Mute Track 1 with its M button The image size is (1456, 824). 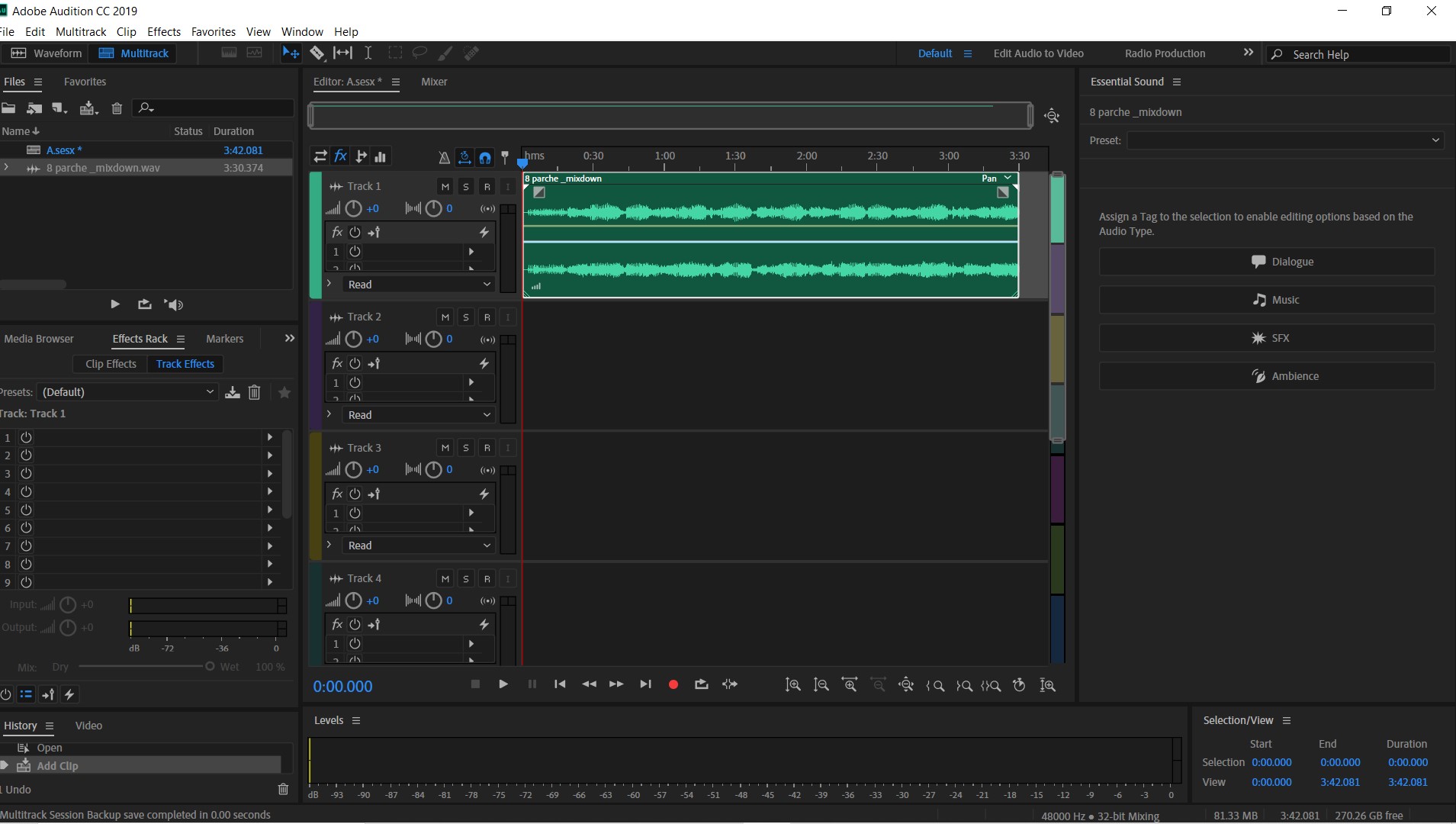[x=445, y=186]
